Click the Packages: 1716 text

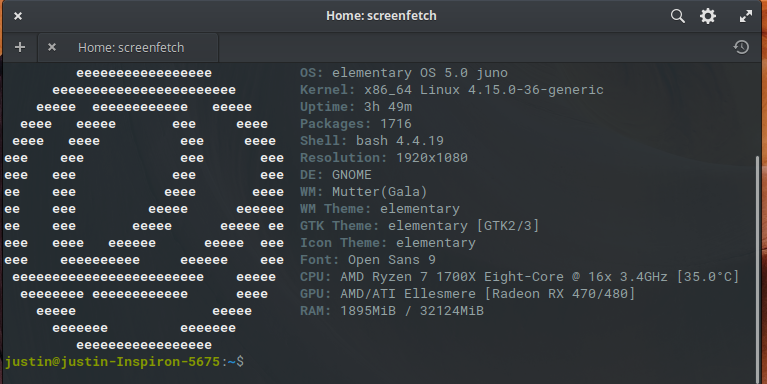click(356, 124)
